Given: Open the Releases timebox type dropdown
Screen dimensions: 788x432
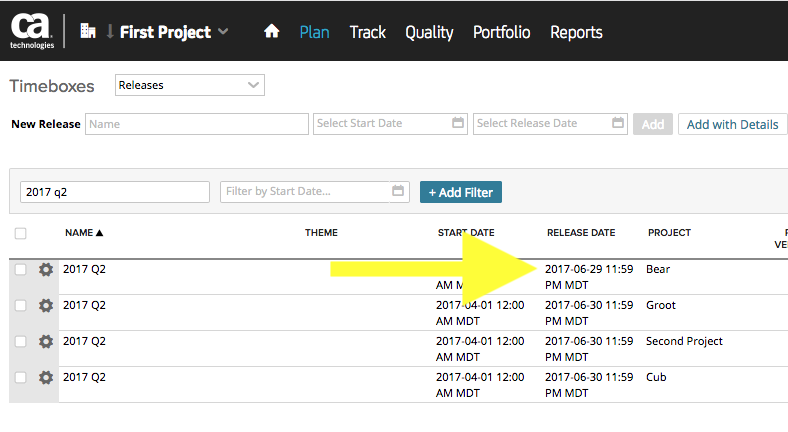Looking at the screenshot, I should (190, 86).
